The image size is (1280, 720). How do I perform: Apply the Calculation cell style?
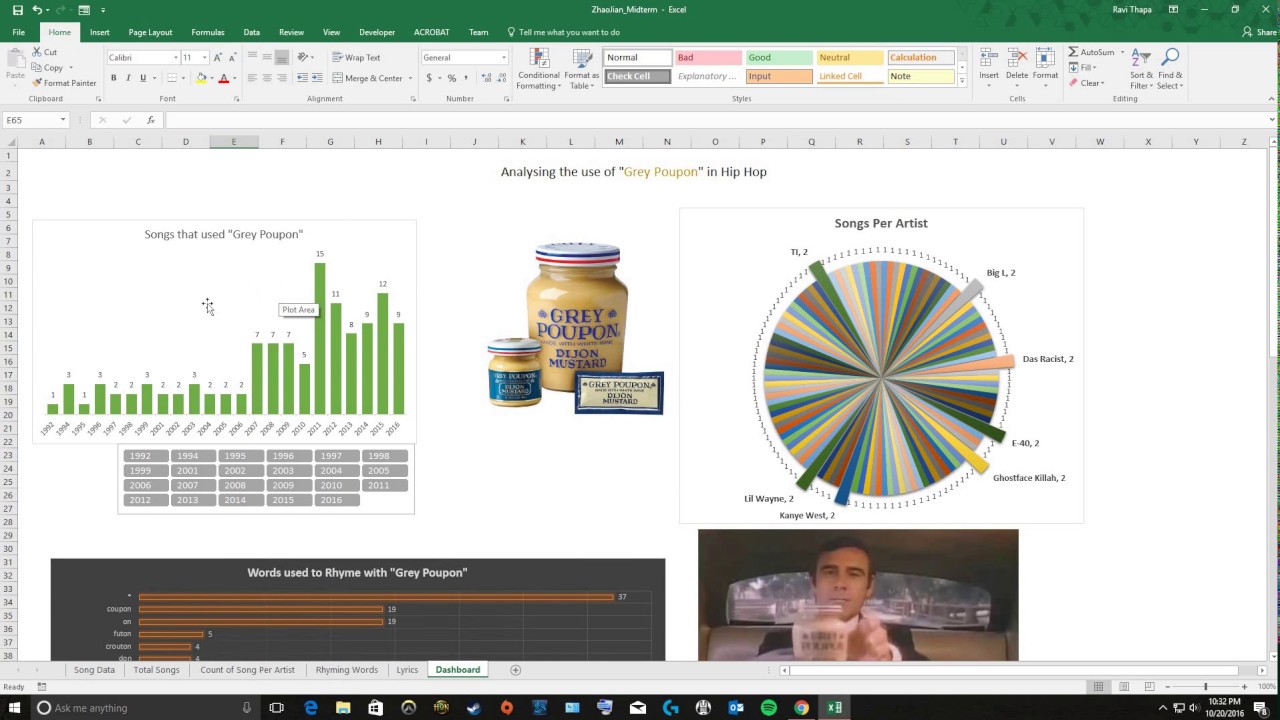[920, 58]
